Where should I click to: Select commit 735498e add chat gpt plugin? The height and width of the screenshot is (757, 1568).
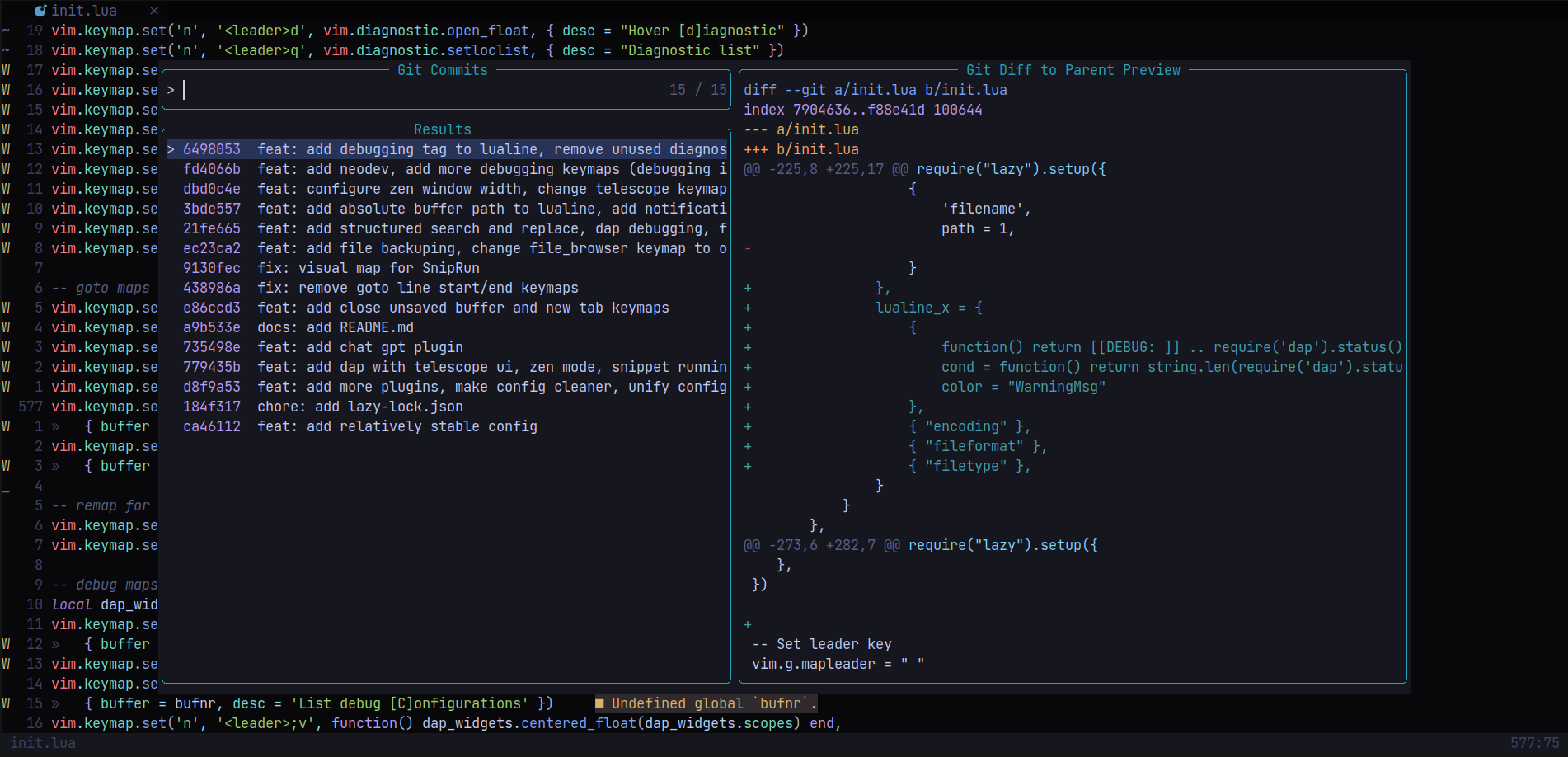447,347
